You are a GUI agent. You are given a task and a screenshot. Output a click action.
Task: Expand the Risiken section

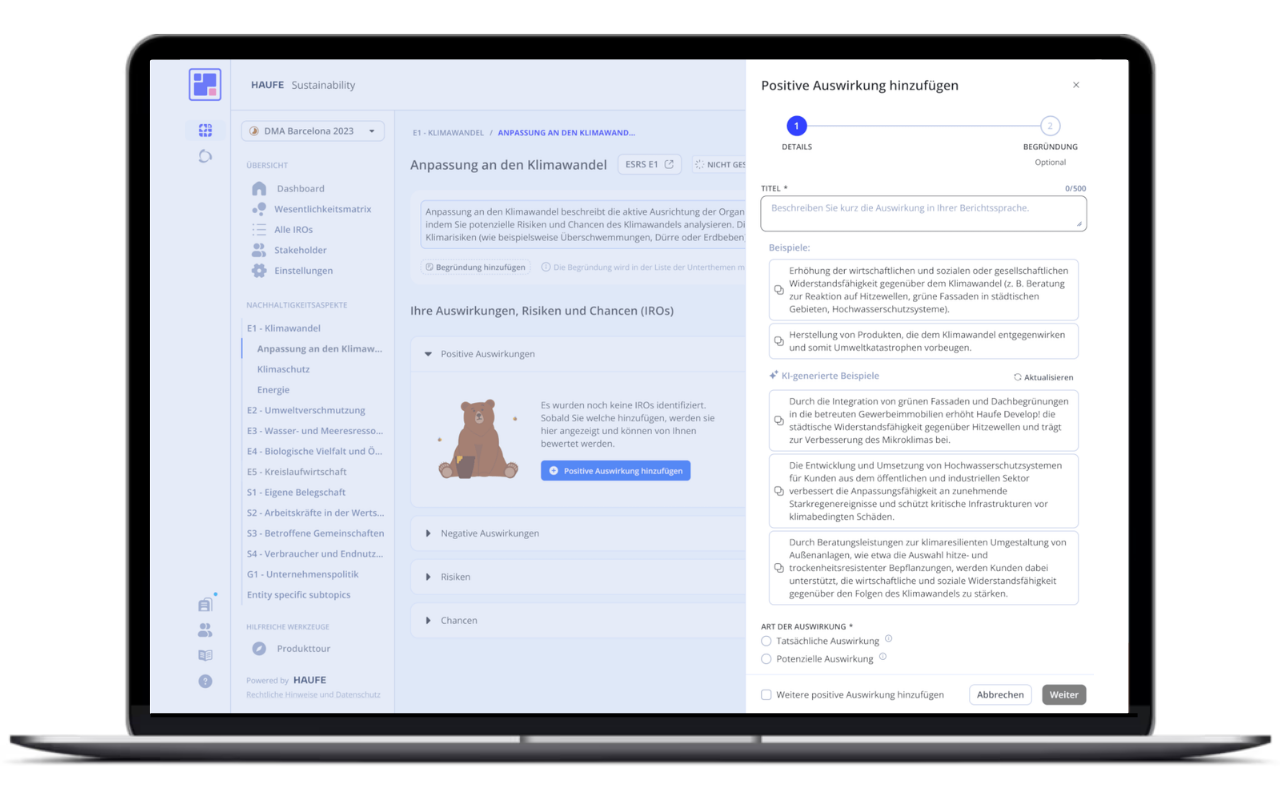429,577
